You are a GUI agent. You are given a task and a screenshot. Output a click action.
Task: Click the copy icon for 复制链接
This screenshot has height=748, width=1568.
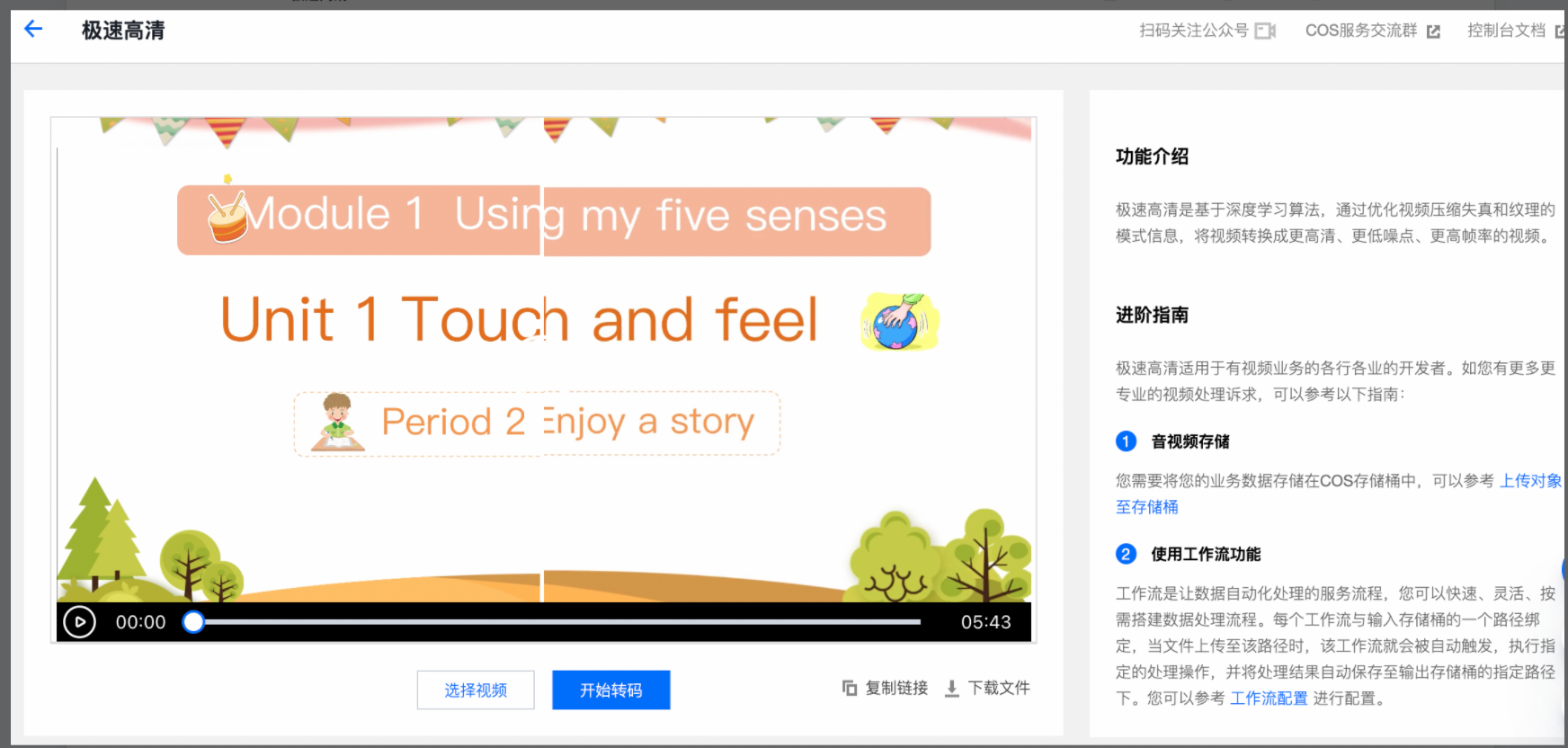pyautogui.click(x=850, y=689)
